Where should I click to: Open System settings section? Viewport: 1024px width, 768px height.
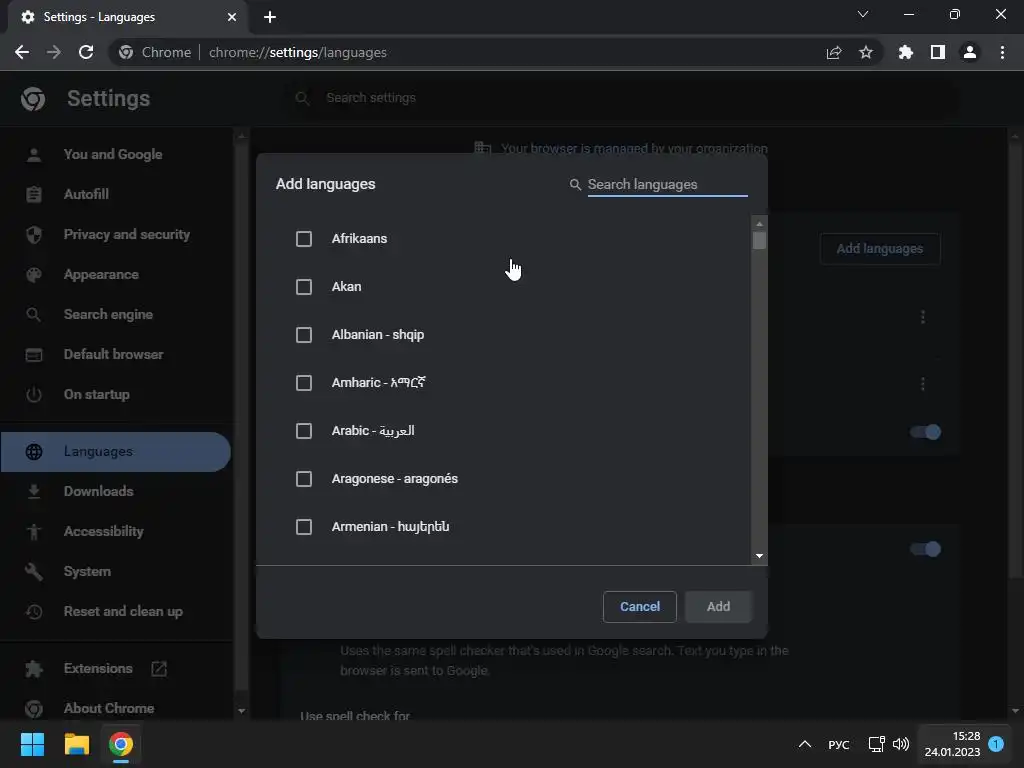tap(116, 571)
